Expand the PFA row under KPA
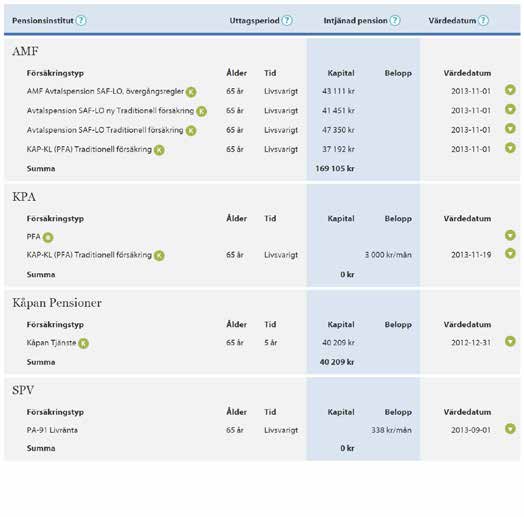This screenshot has width=524, height=517. coord(510,235)
